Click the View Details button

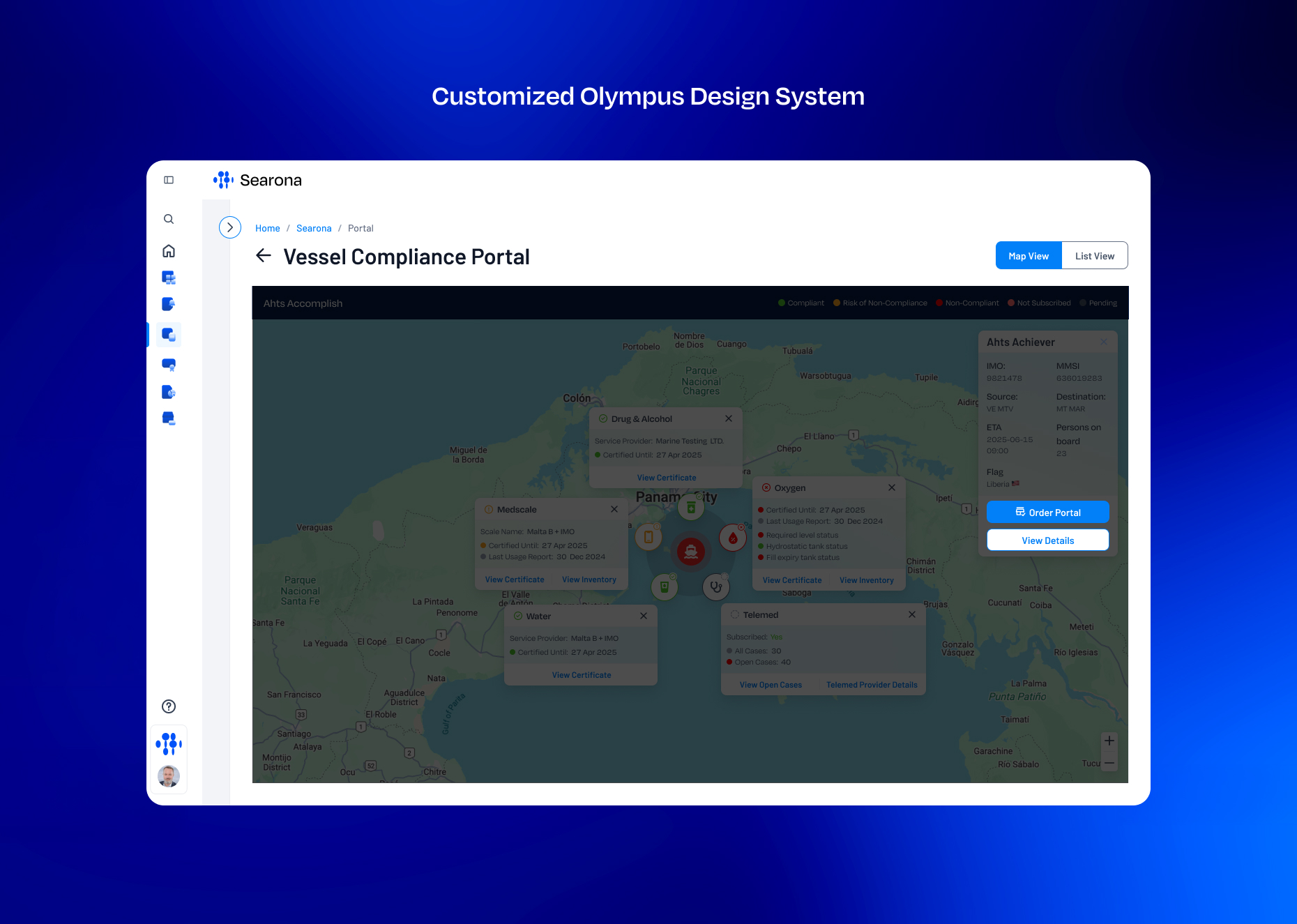click(1048, 540)
